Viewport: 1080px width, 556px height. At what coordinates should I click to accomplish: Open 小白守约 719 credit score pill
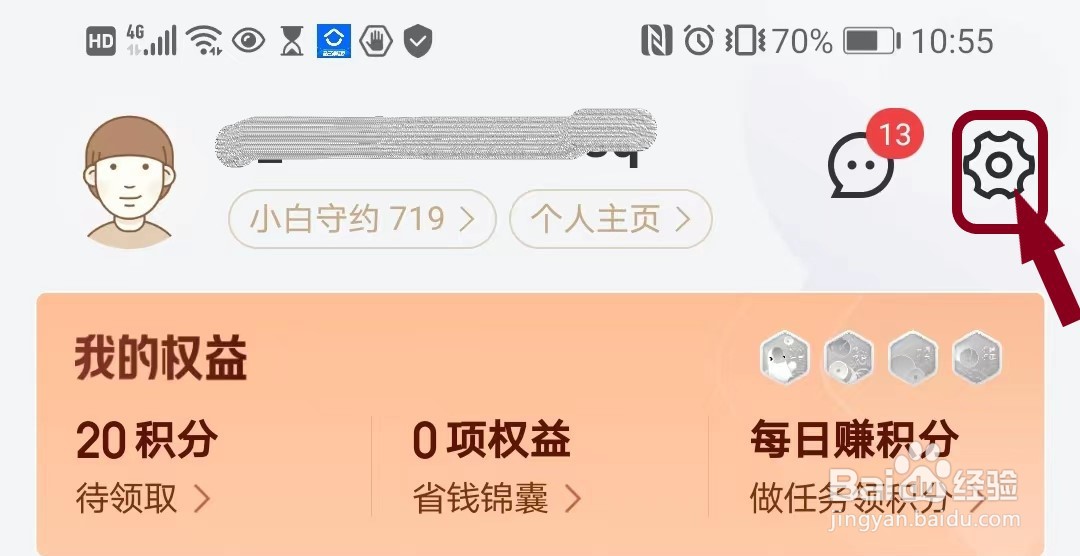pos(362,219)
